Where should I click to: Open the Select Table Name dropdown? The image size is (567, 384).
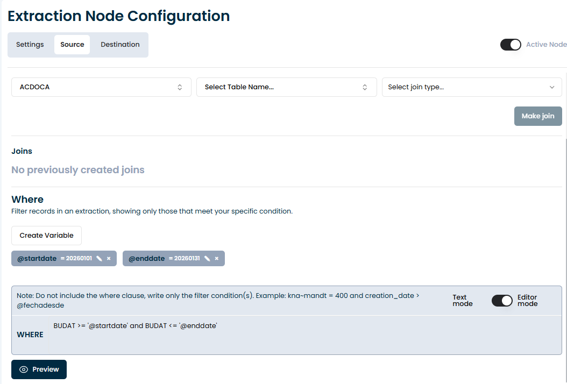286,87
